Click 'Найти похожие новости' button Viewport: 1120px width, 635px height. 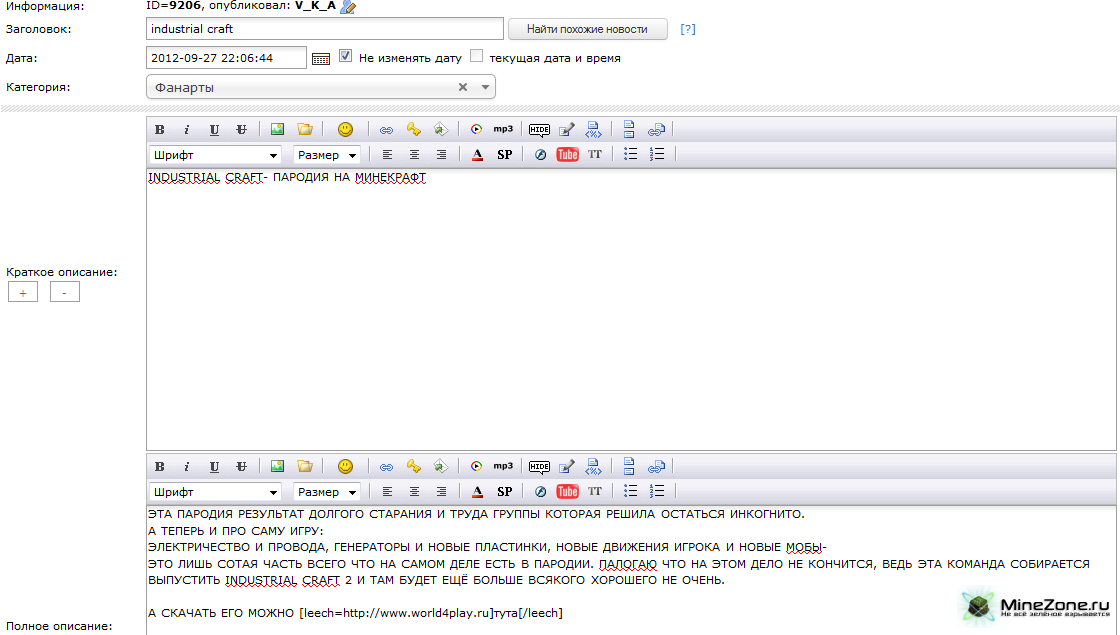click(587, 29)
